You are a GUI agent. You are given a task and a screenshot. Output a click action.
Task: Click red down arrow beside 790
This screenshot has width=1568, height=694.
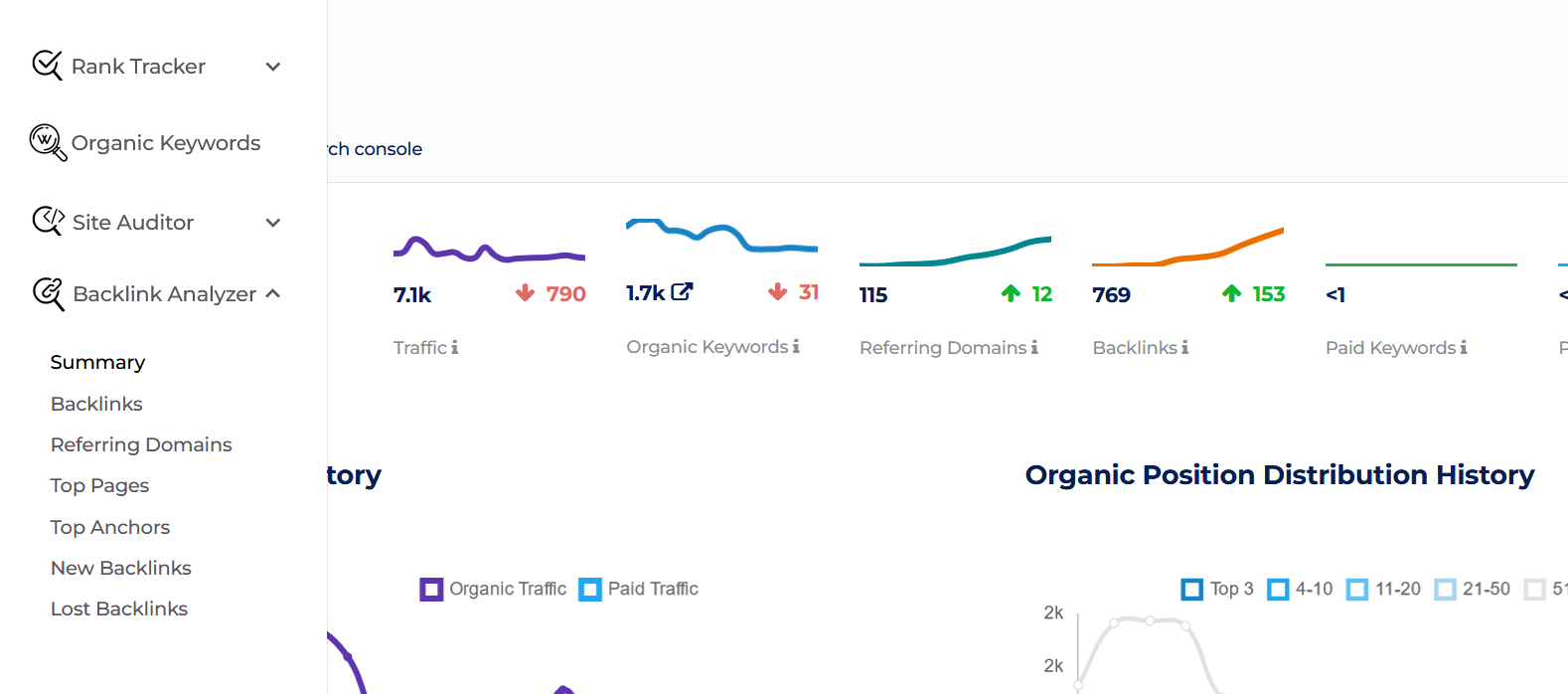[x=525, y=292]
